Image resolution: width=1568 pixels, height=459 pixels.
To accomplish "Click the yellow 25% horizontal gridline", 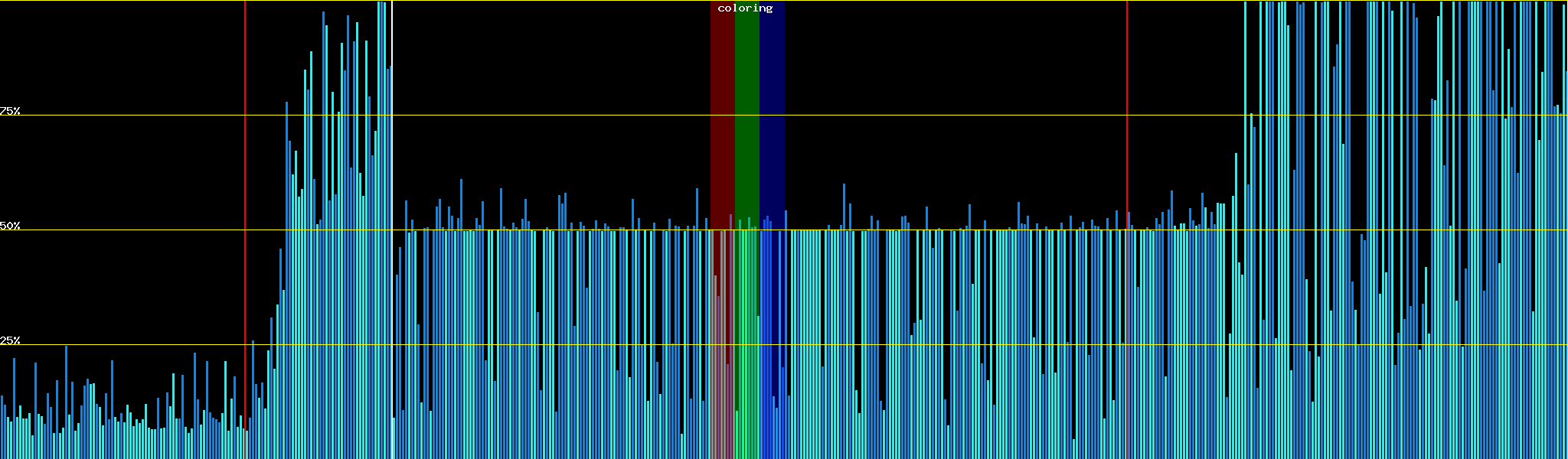I will [919, 345].
